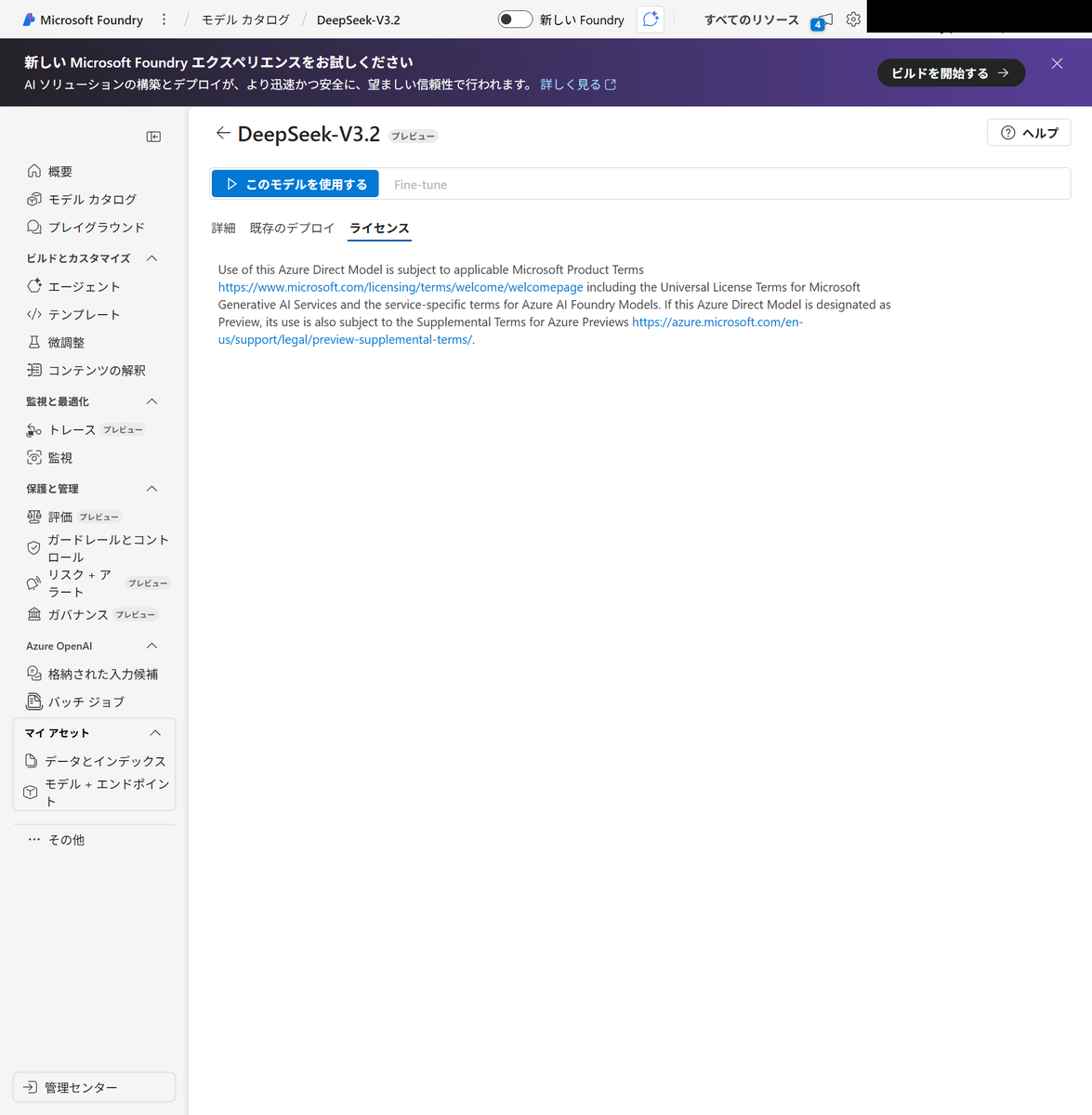The height and width of the screenshot is (1115, 1092).
Task: Close the new Foundry experience banner
Action: pyautogui.click(x=1057, y=63)
